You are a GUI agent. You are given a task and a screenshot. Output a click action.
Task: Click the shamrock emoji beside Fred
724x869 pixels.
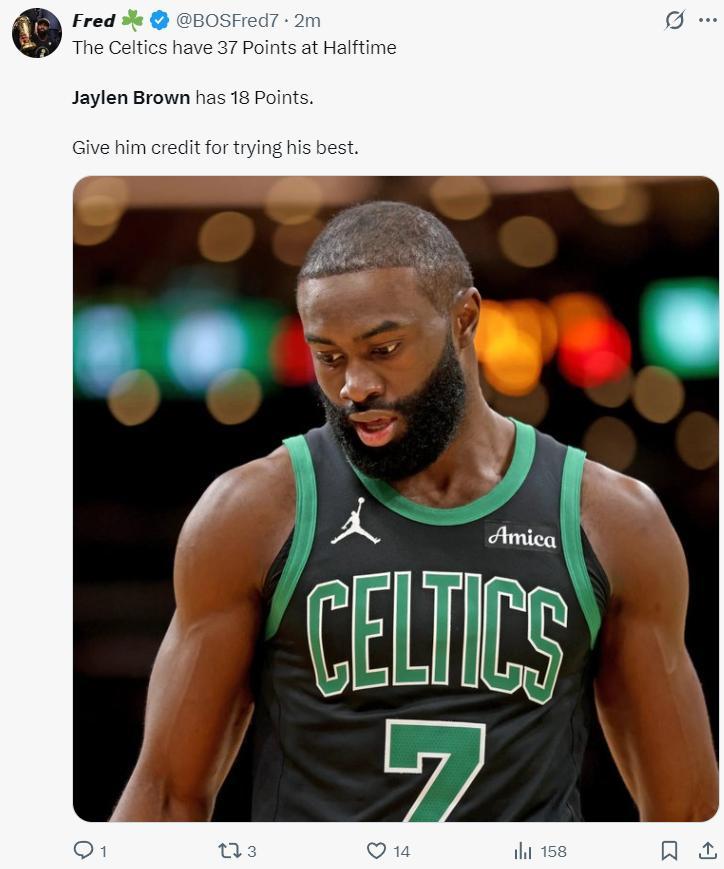tap(132, 20)
